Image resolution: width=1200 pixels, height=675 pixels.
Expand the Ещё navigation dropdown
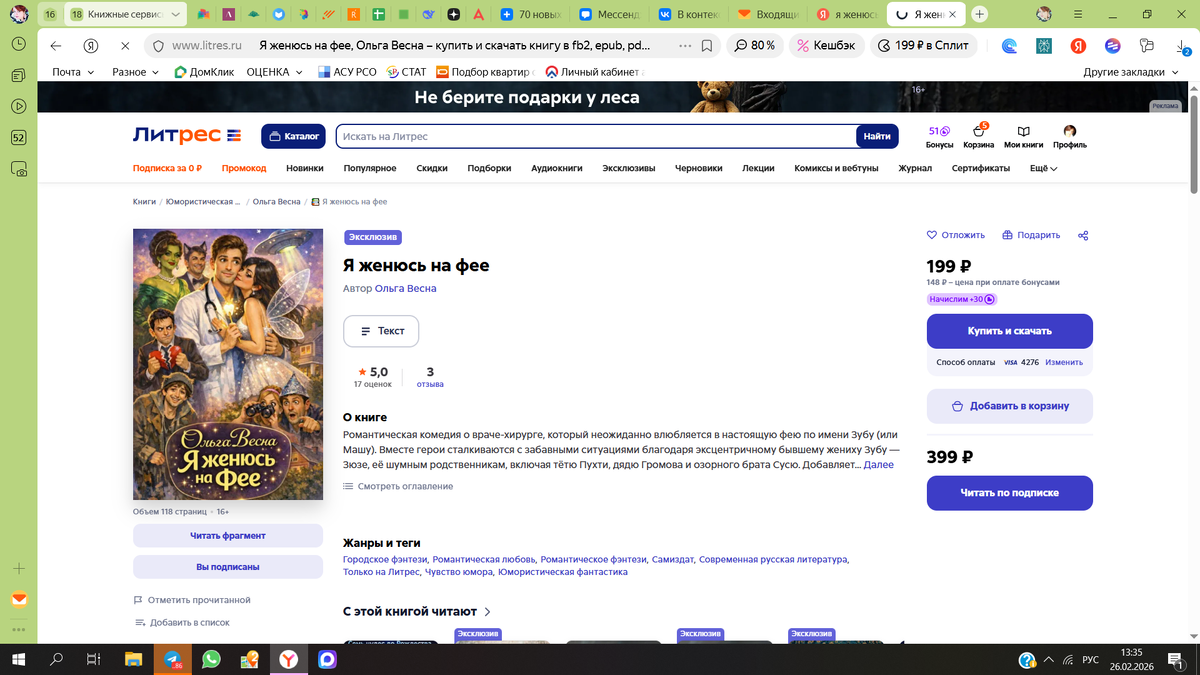click(1044, 168)
